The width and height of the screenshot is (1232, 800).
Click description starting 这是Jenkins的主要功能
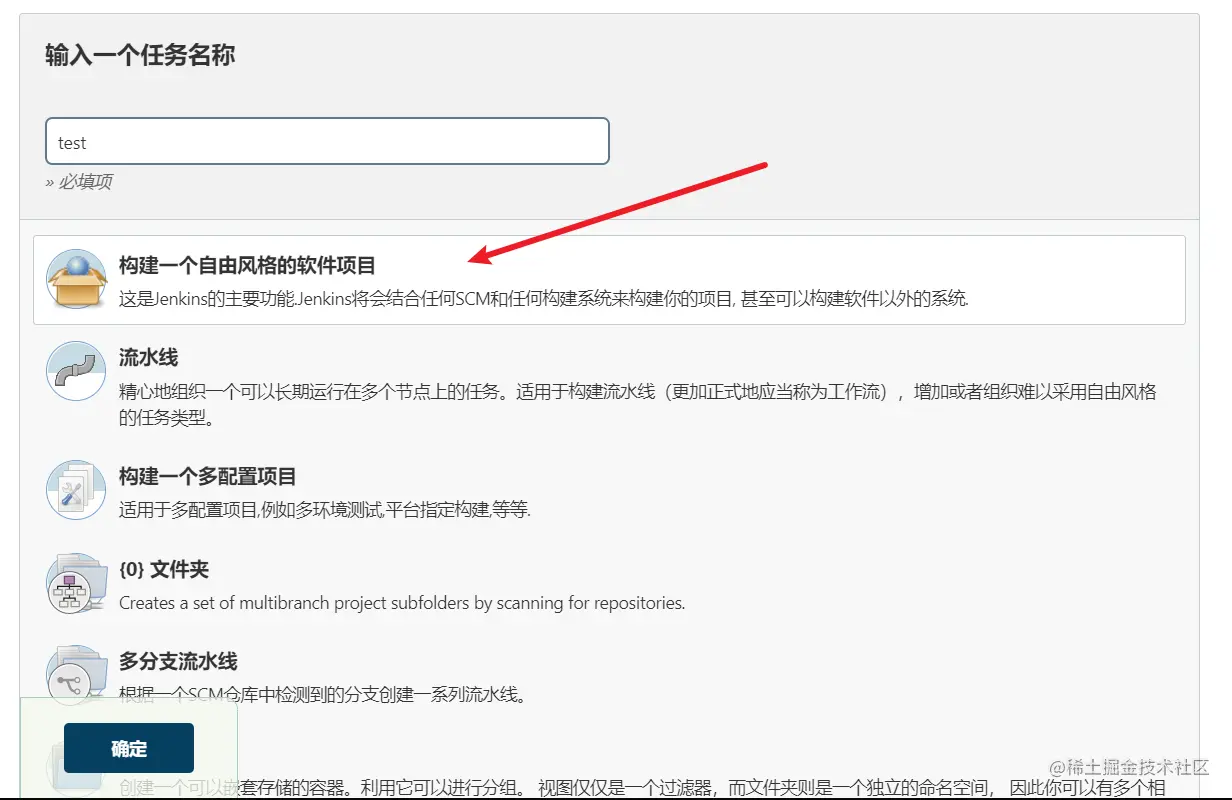[x=544, y=298]
